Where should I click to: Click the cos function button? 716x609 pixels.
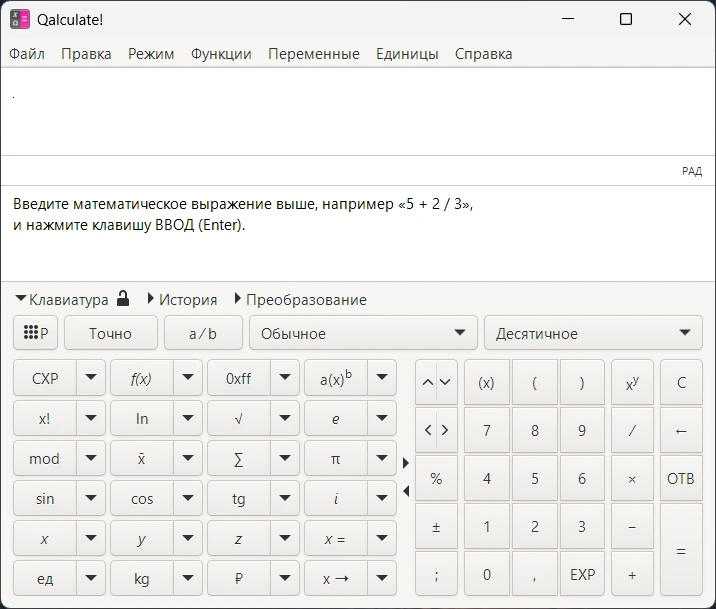[142, 498]
